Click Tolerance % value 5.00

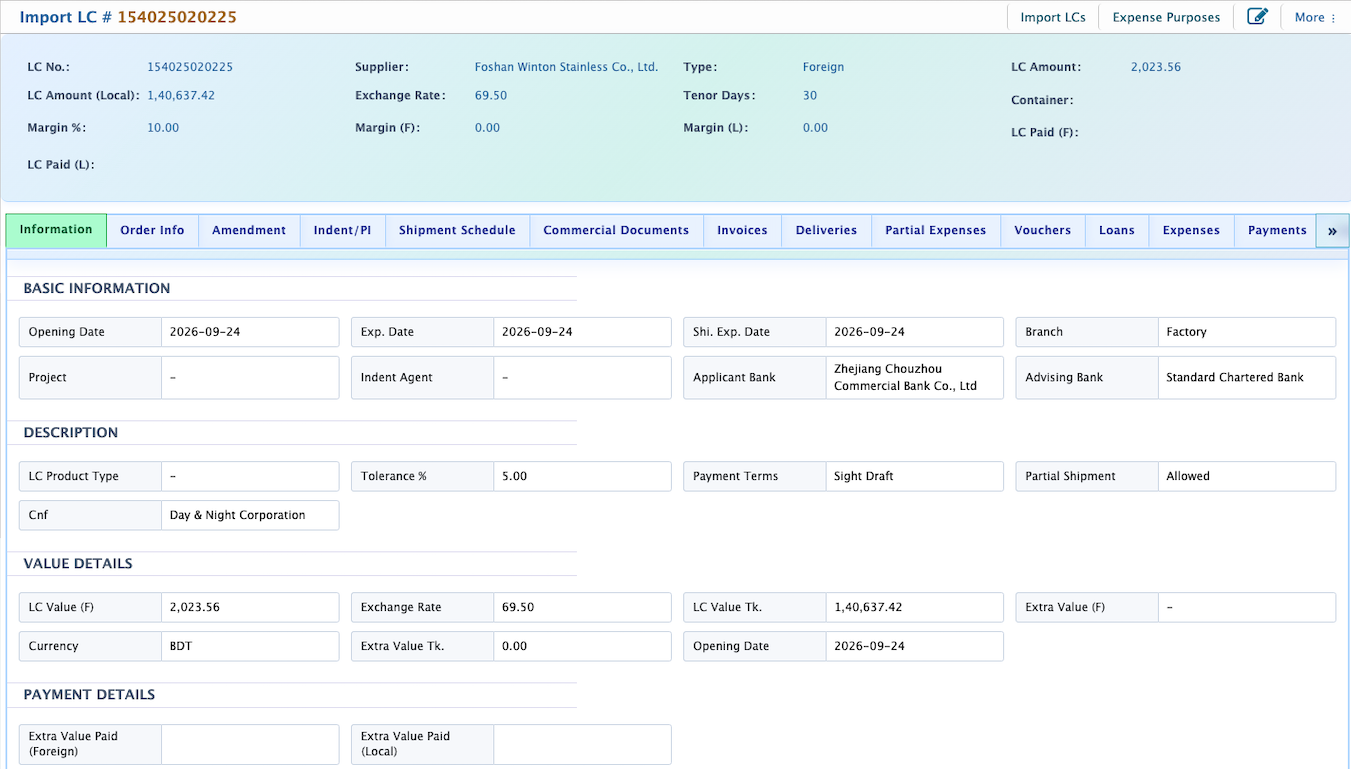582,476
